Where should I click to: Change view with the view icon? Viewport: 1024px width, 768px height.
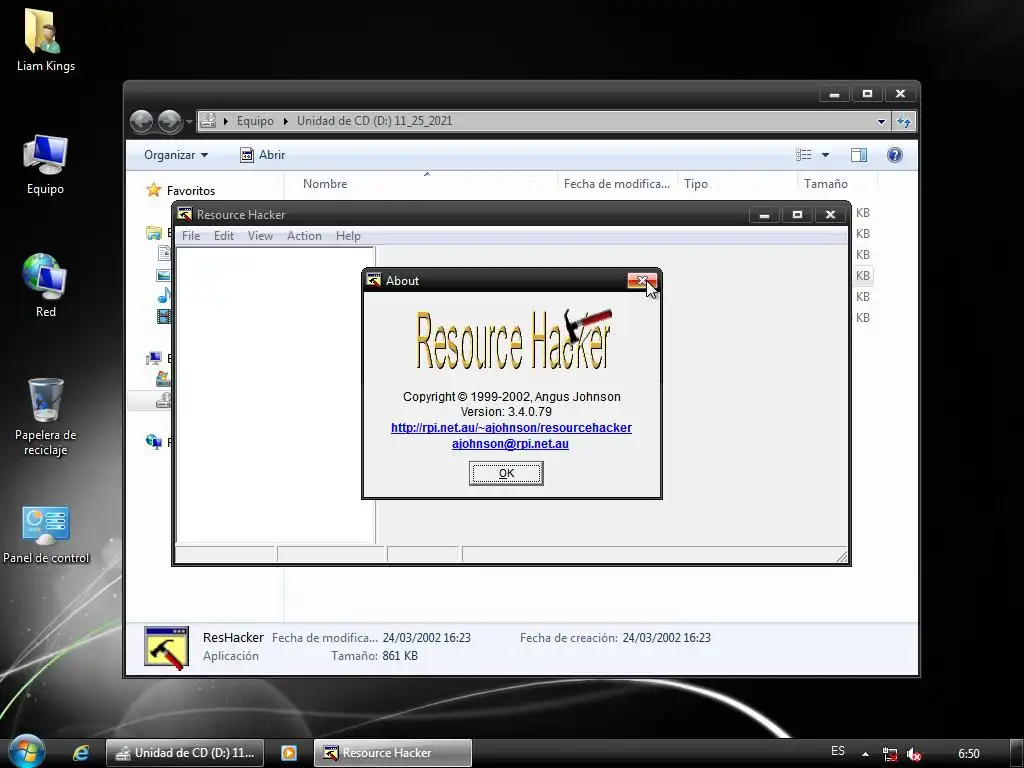(804, 155)
